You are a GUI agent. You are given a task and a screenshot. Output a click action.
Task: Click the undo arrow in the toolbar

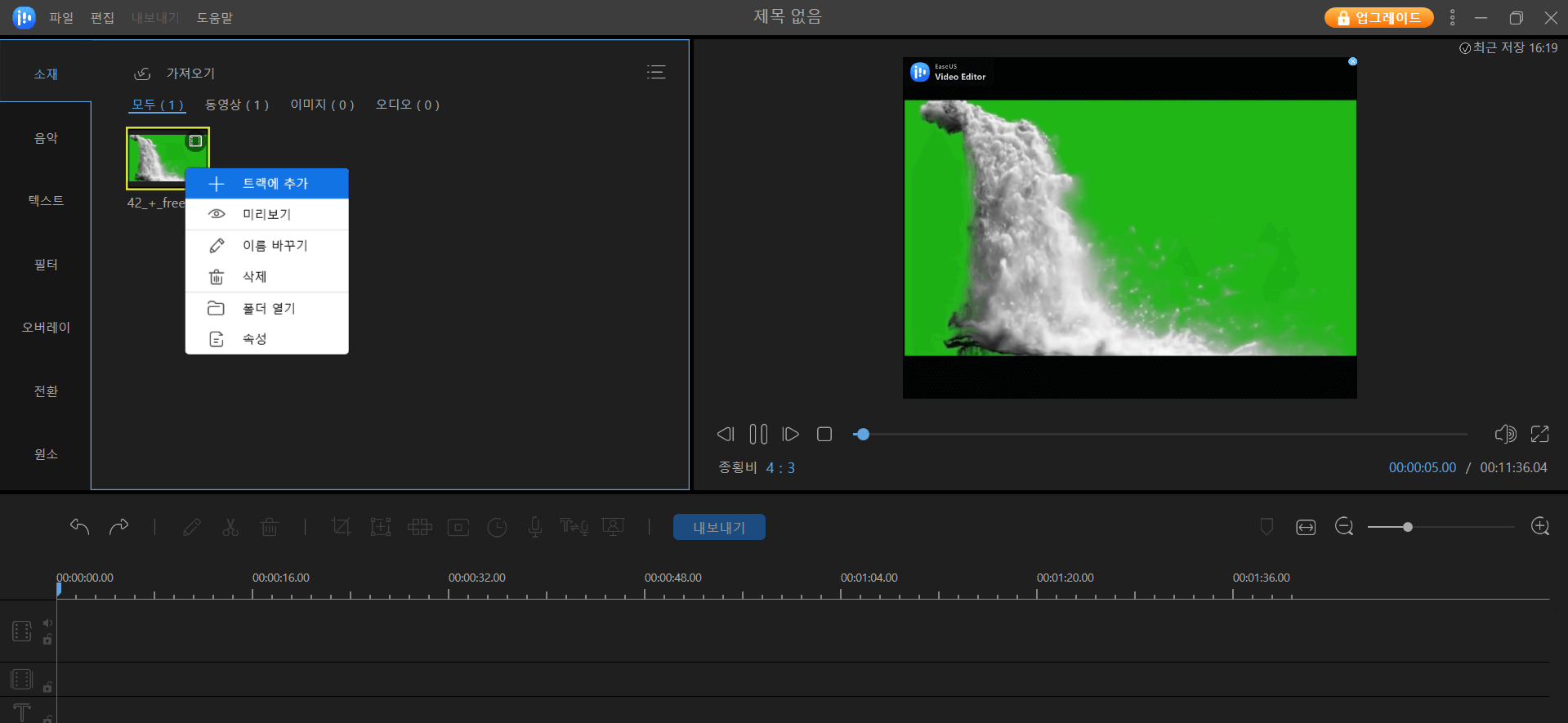point(79,527)
